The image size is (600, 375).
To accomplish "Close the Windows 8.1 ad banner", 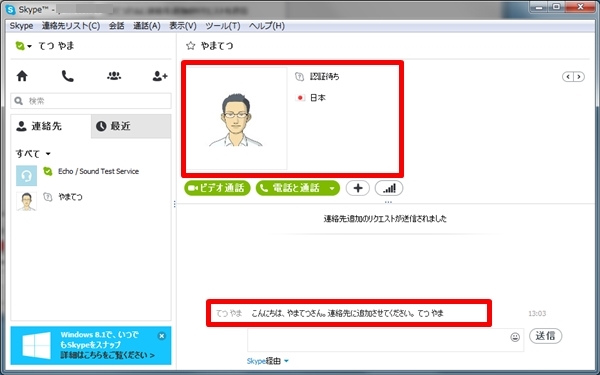I will 161,336.
